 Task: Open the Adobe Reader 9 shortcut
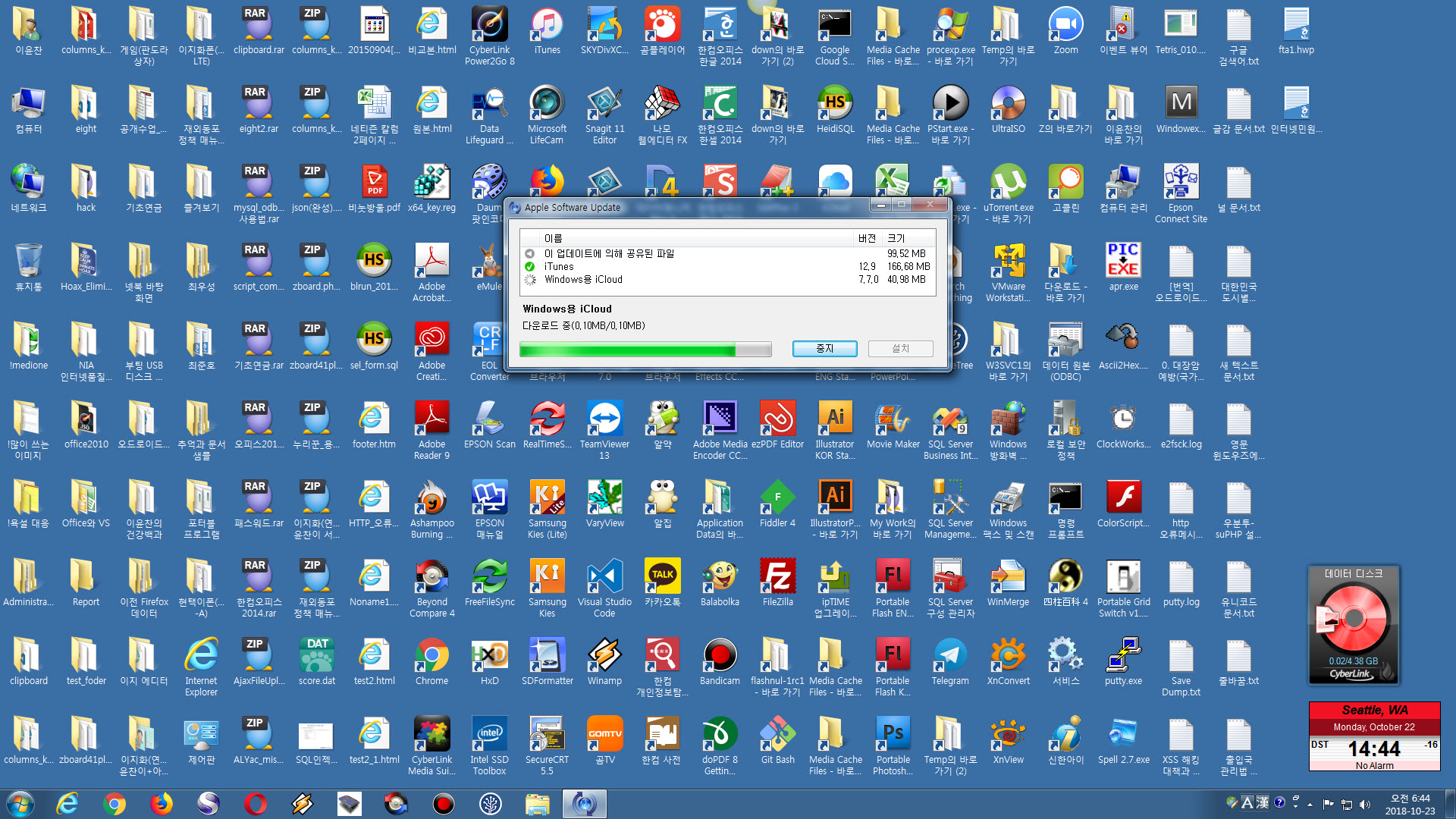431,429
